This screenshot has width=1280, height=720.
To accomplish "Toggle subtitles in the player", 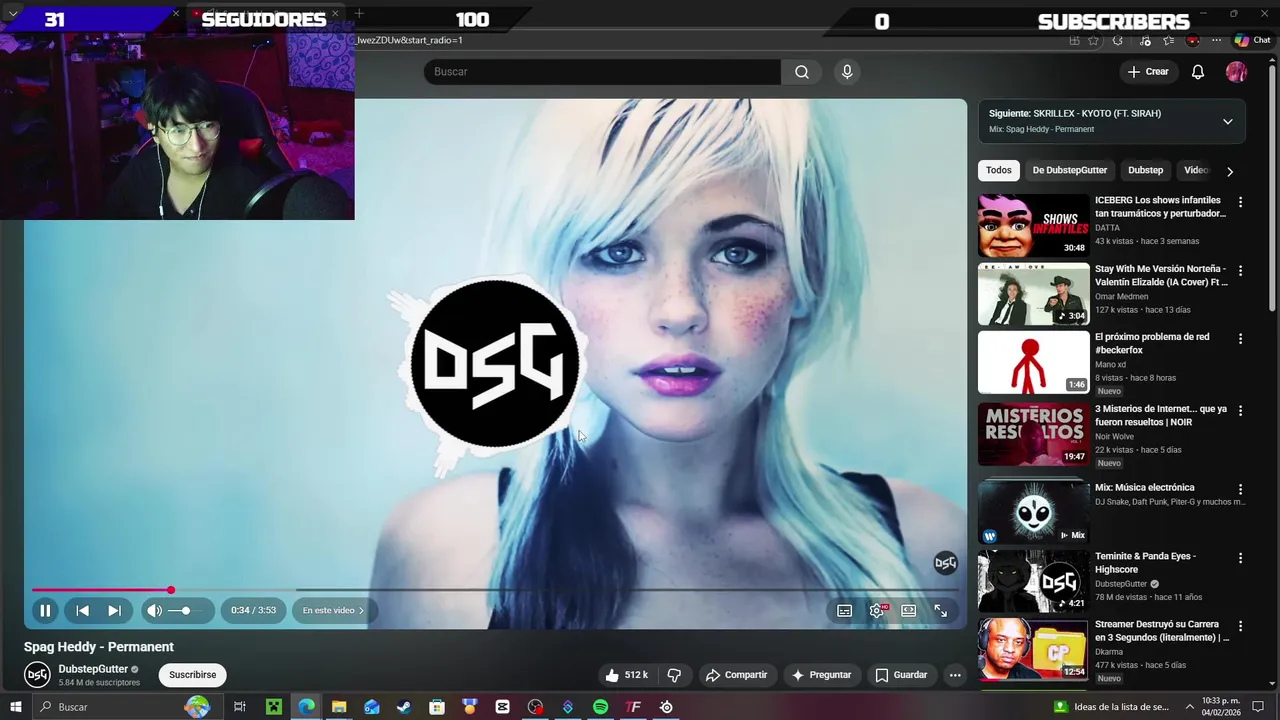I will [845, 610].
